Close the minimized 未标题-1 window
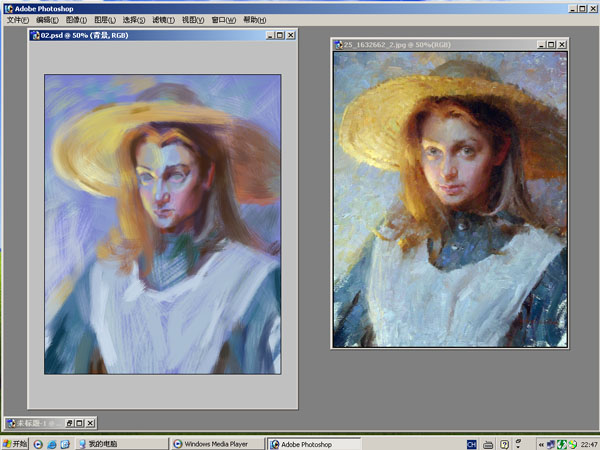The width and height of the screenshot is (600, 450). click(x=90, y=423)
